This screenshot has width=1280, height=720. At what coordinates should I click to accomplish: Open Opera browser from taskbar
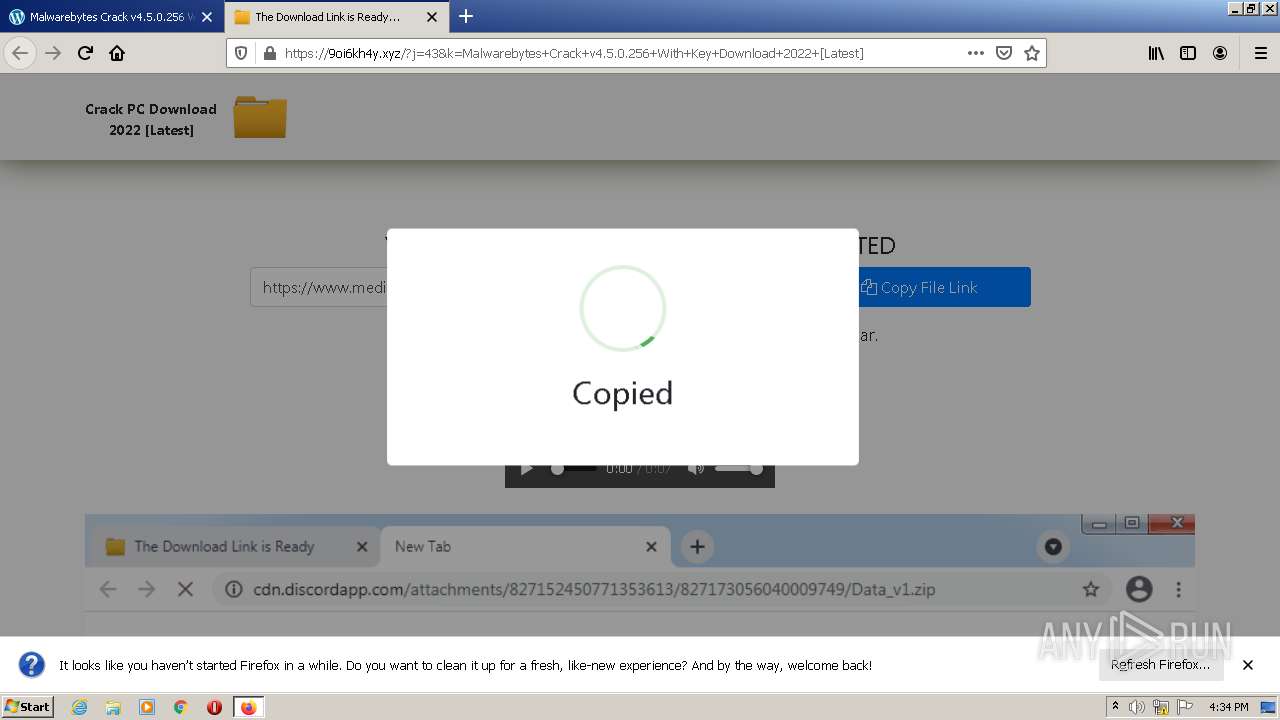214,707
